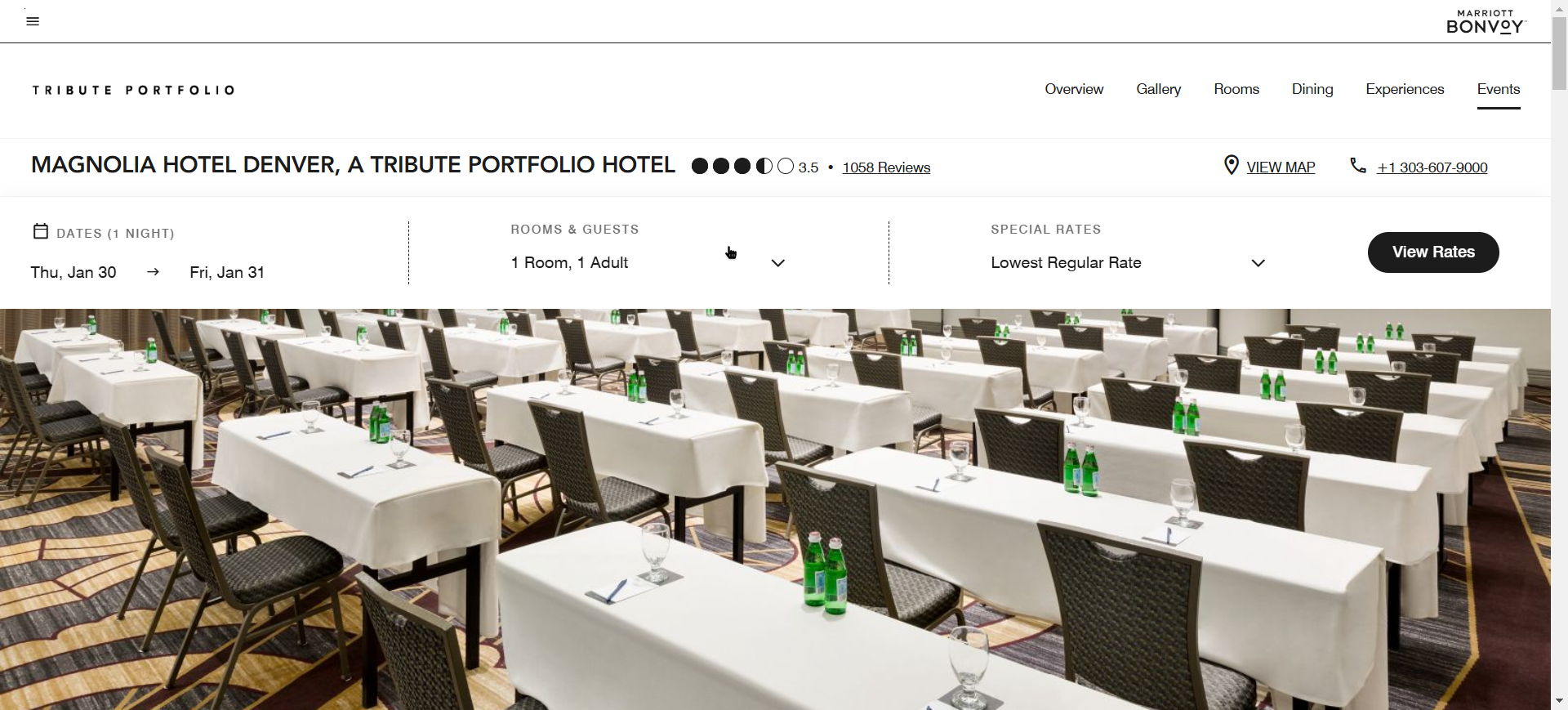This screenshot has height=710, width=1568.
Task: Click the VIEW MAP link
Action: (1281, 167)
